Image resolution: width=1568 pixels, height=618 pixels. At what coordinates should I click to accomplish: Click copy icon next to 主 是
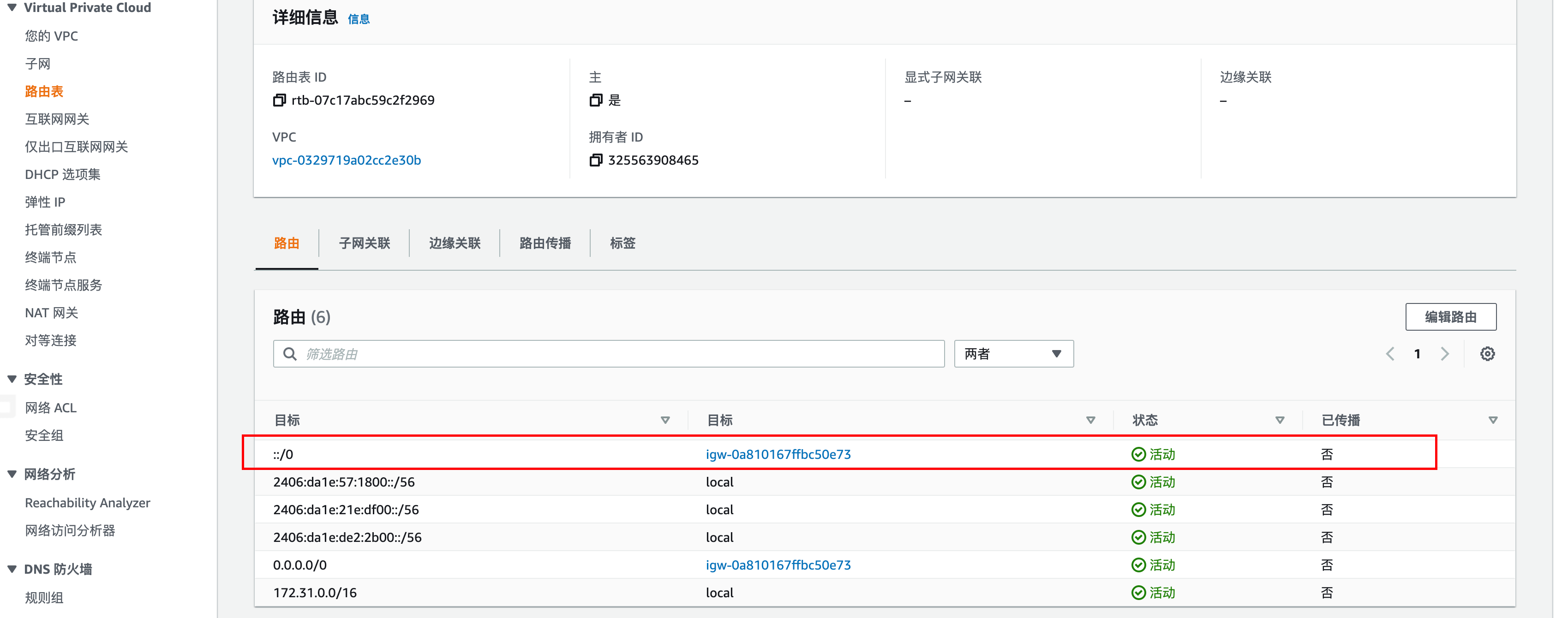click(595, 101)
